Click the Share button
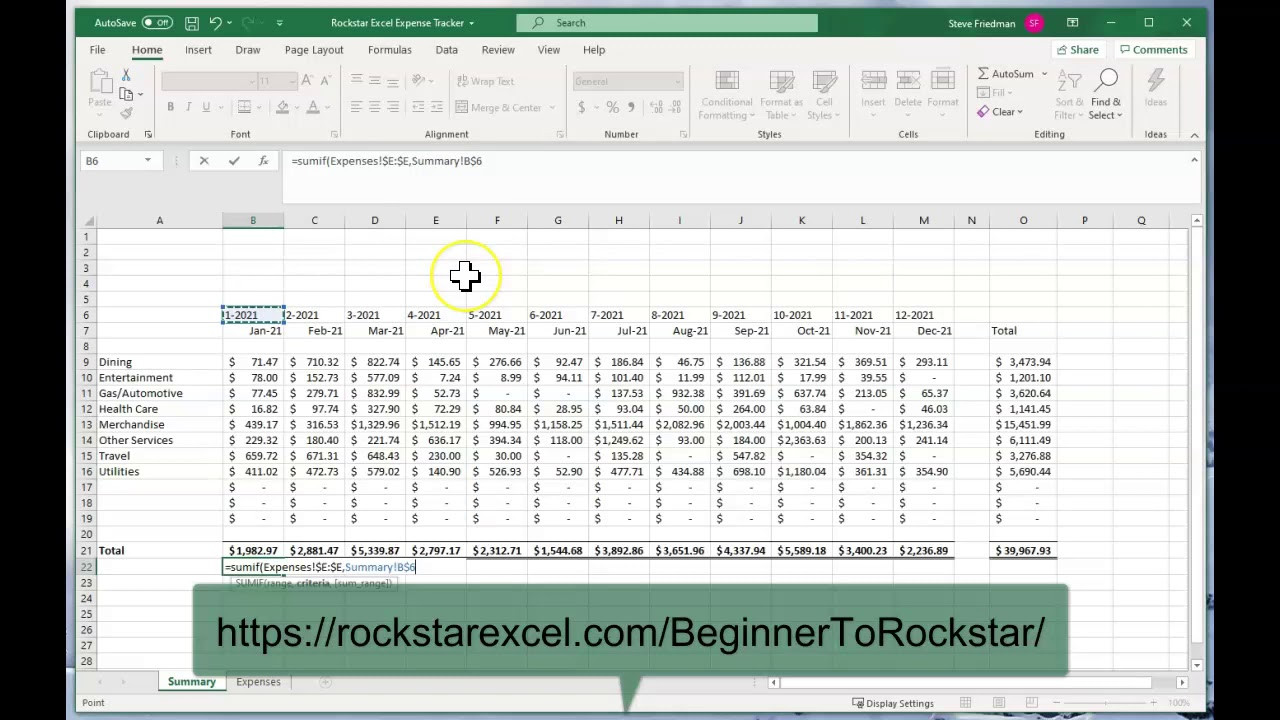The height and width of the screenshot is (720, 1280). (1076, 50)
